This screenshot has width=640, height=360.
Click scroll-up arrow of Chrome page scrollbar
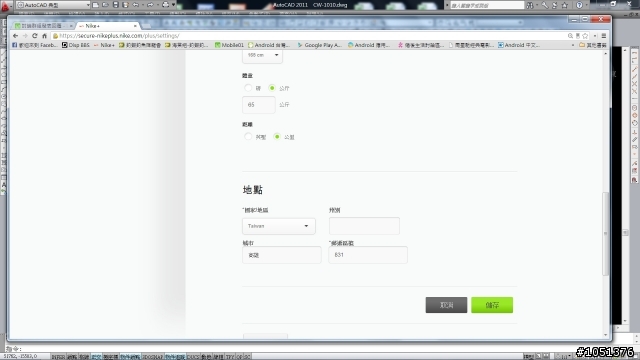point(606,53)
